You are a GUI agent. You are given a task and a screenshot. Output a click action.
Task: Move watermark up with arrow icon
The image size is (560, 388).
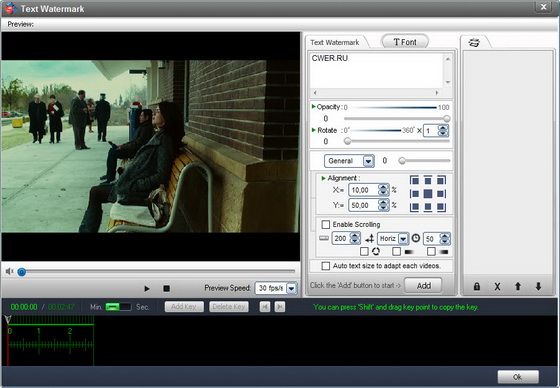coord(518,286)
